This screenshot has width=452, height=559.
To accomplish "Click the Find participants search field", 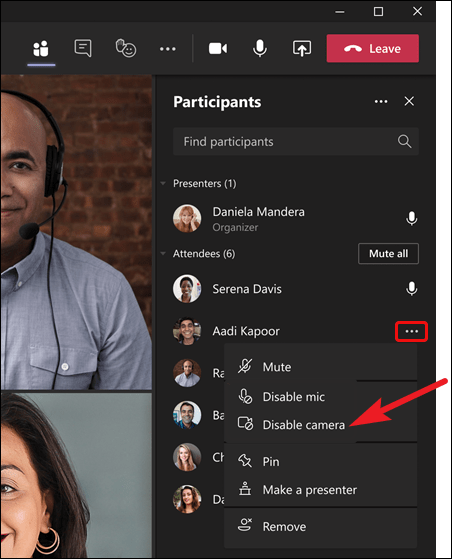I will (296, 142).
